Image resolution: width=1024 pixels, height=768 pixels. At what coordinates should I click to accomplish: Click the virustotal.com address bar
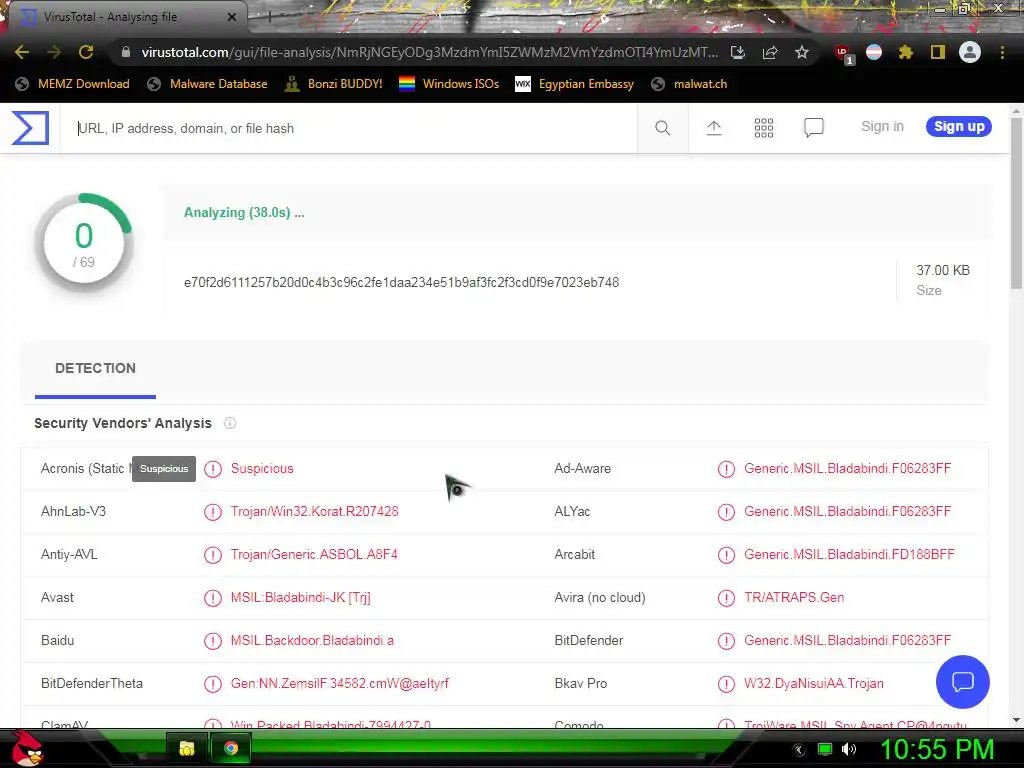(429, 52)
